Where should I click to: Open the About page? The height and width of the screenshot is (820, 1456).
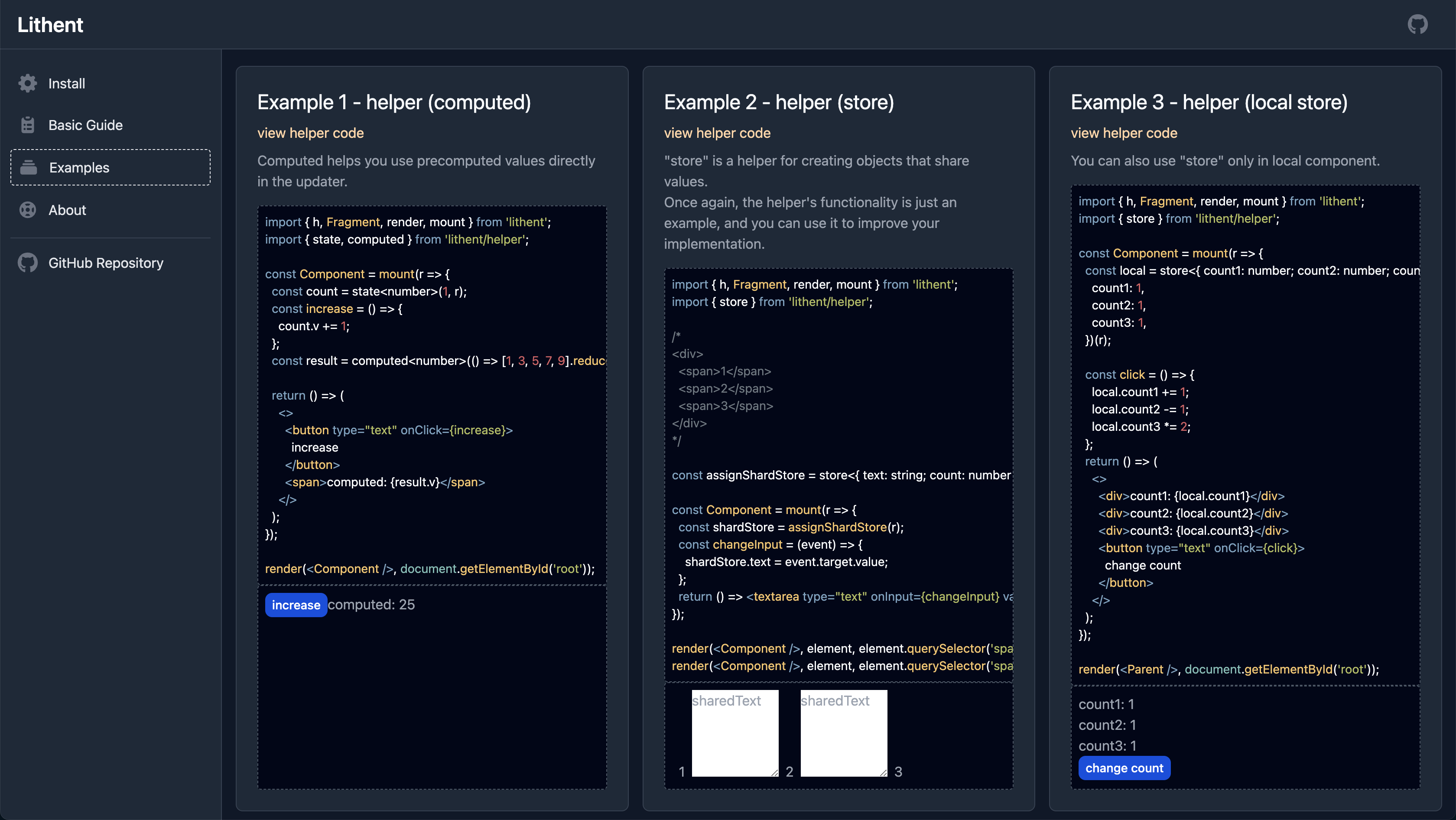(110, 210)
